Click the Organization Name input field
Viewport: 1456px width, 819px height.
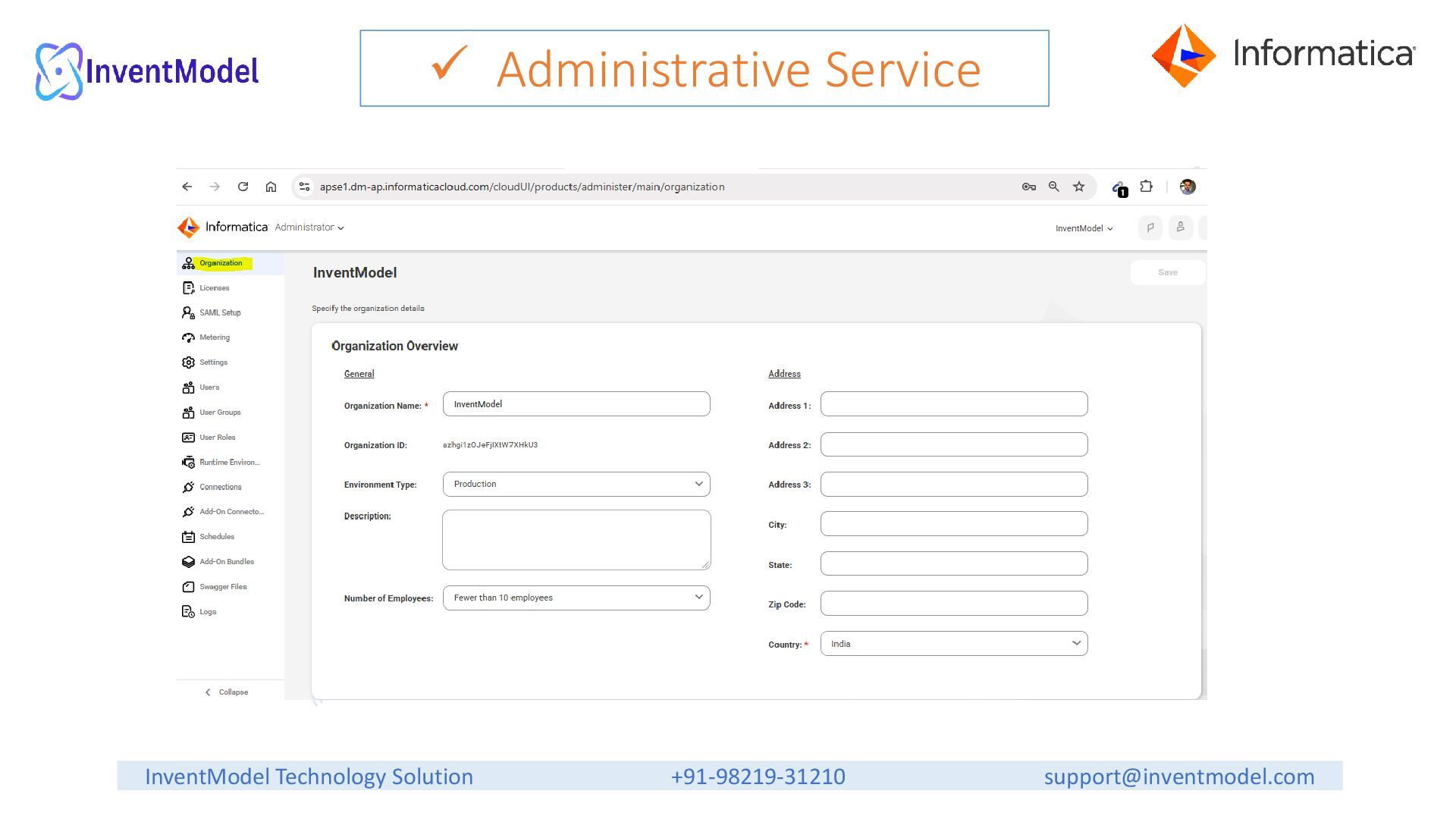click(x=576, y=404)
